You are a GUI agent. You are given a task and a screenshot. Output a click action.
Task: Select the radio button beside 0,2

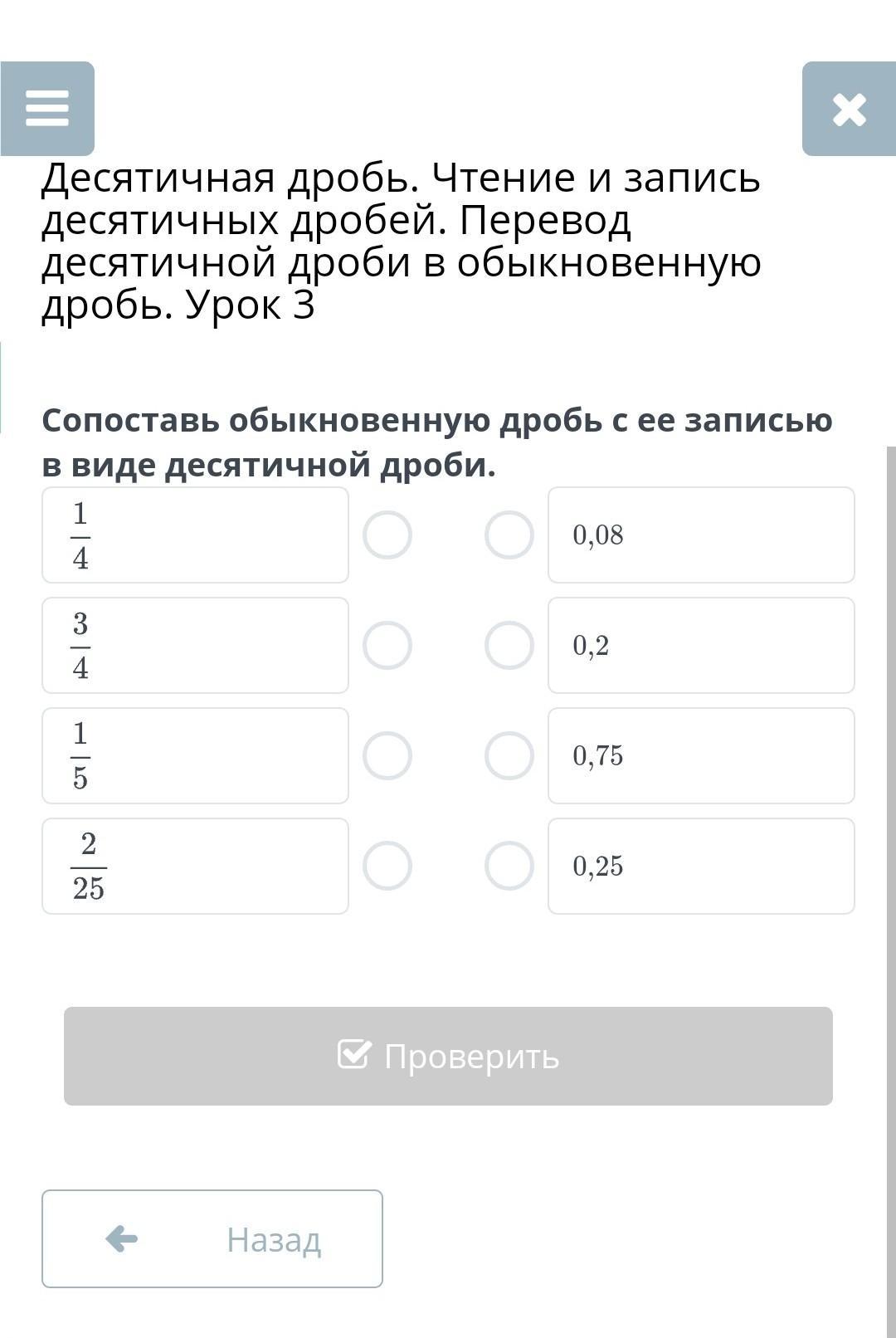(x=509, y=645)
